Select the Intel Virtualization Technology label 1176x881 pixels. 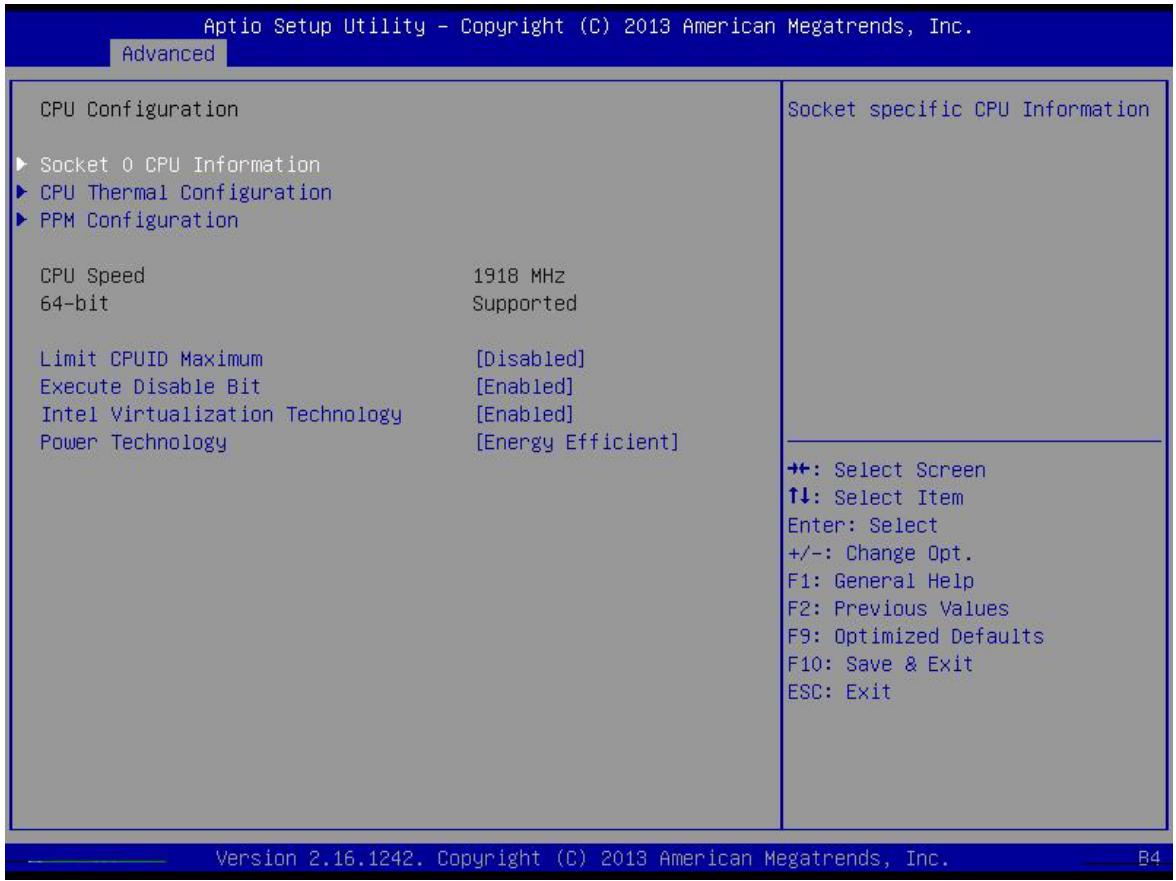(x=221, y=414)
